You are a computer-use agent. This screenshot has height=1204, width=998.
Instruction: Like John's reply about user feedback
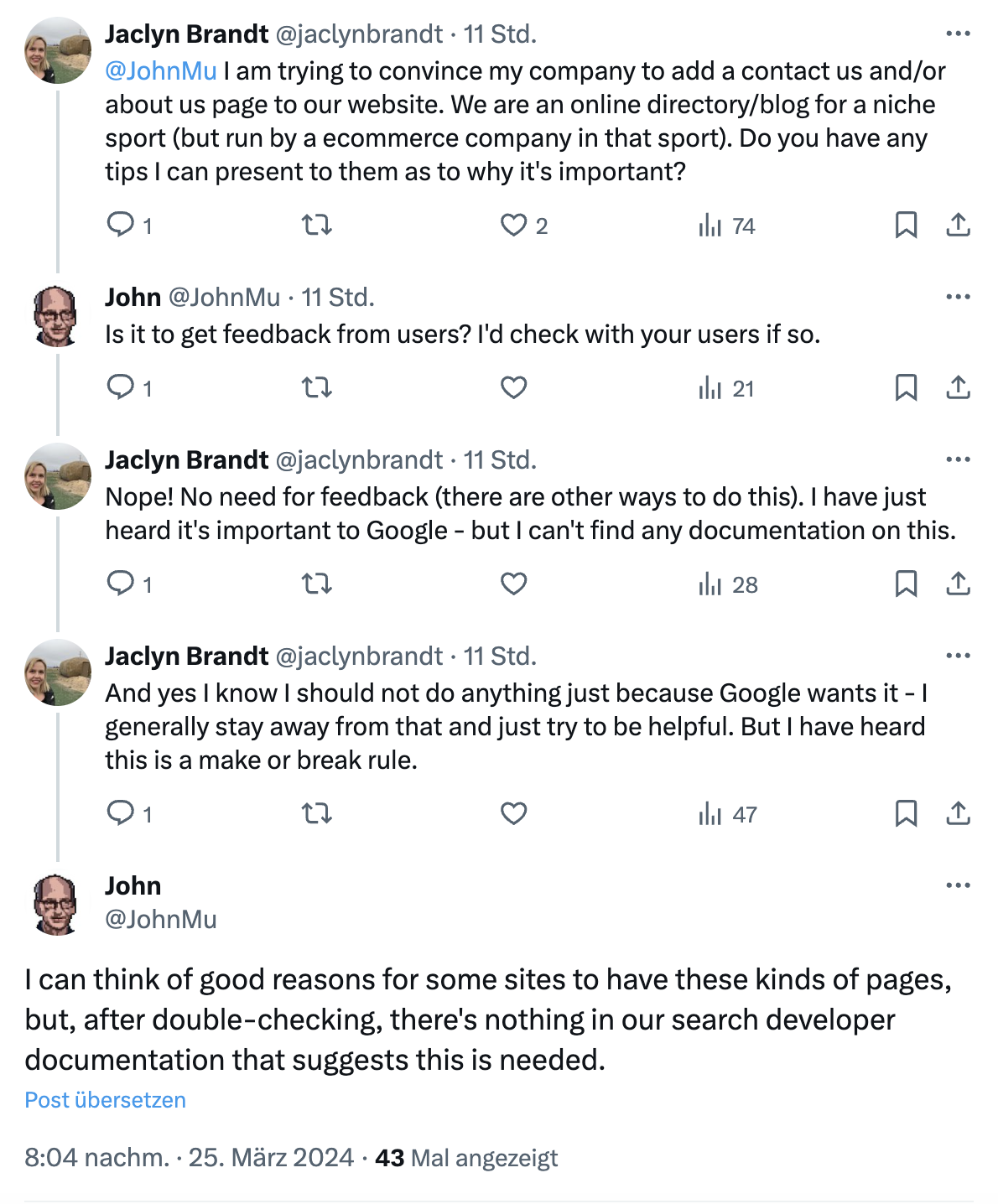point(513,387)
